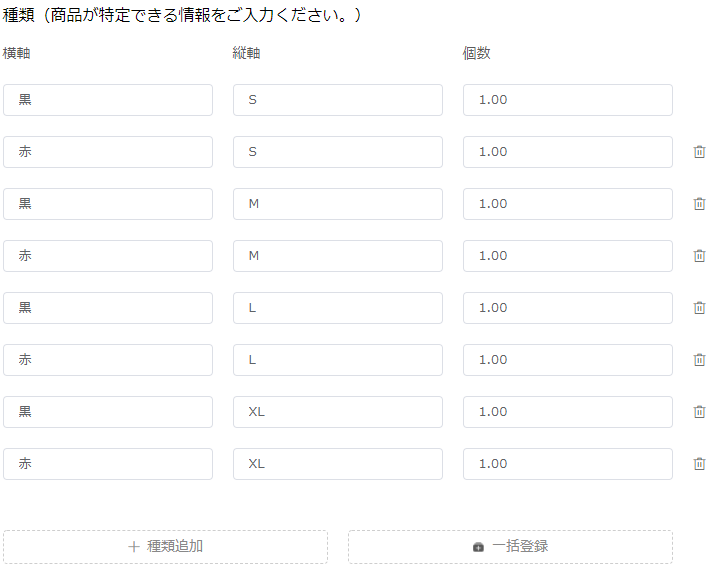Select the 個数 field in the 赤 XL row

pos(568,464)
